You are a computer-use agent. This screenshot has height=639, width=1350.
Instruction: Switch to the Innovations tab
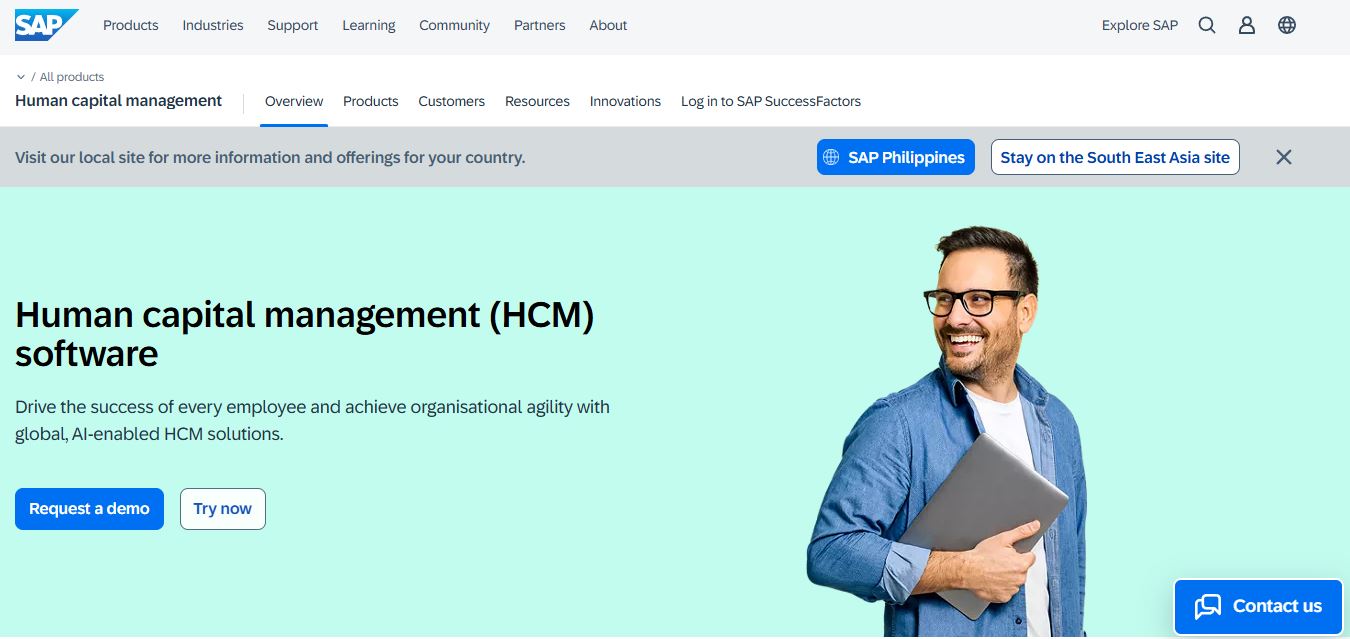pos(625,101)
